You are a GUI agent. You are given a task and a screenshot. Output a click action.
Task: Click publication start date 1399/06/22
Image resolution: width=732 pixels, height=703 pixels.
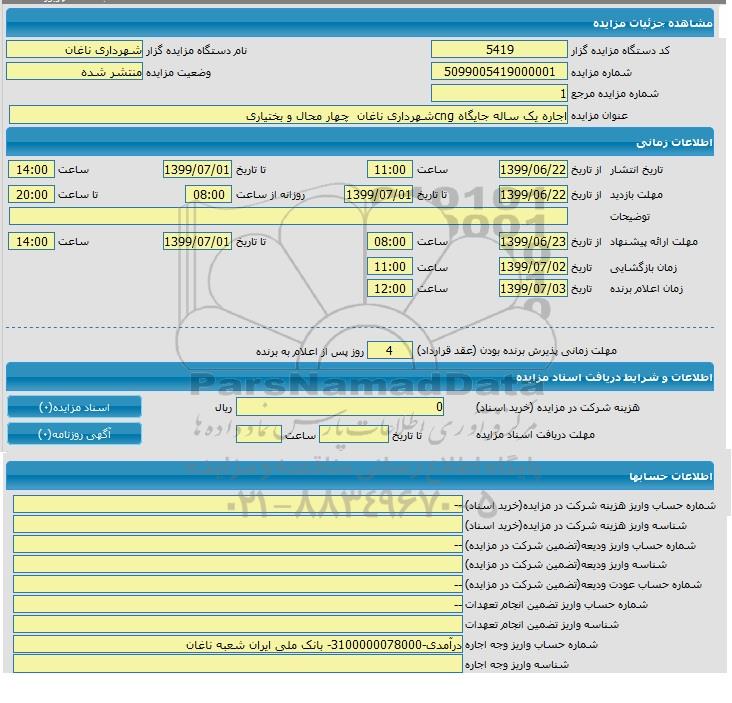(x=533, y=169)
